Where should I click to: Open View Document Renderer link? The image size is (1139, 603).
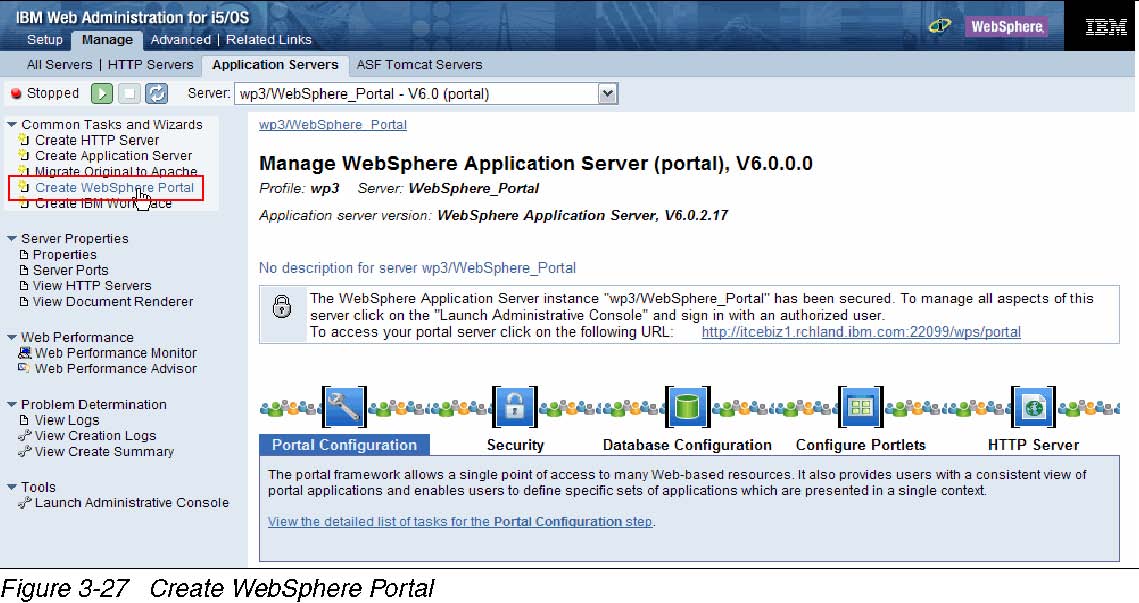(x=113, y=302)
